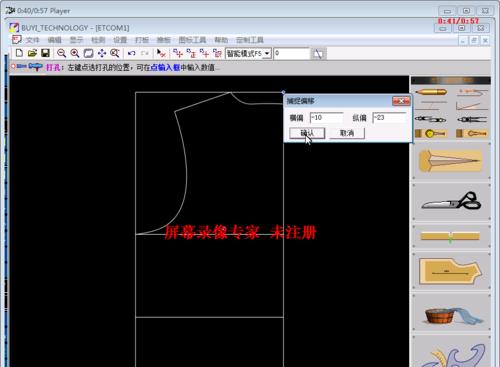Viewport: 500px width, 367px height.
Task: Select the pencil tool in right panel
Action: 431,92
